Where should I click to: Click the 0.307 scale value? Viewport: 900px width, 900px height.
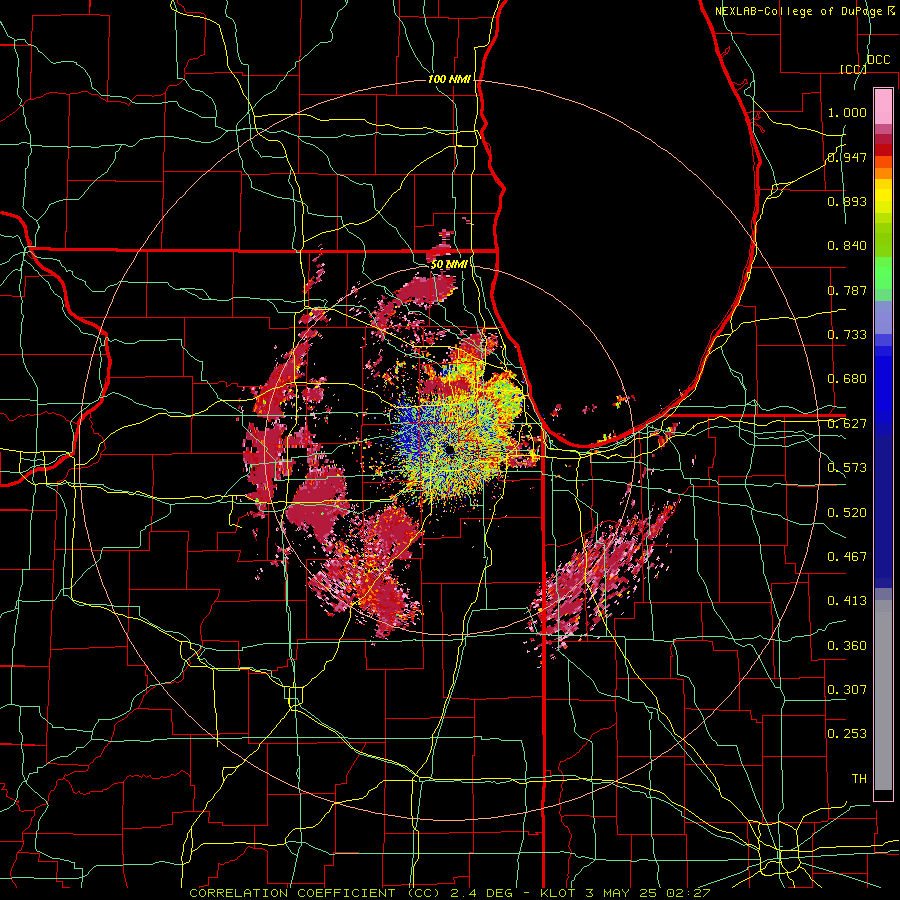pyautogui.click(x=847, y=690)
